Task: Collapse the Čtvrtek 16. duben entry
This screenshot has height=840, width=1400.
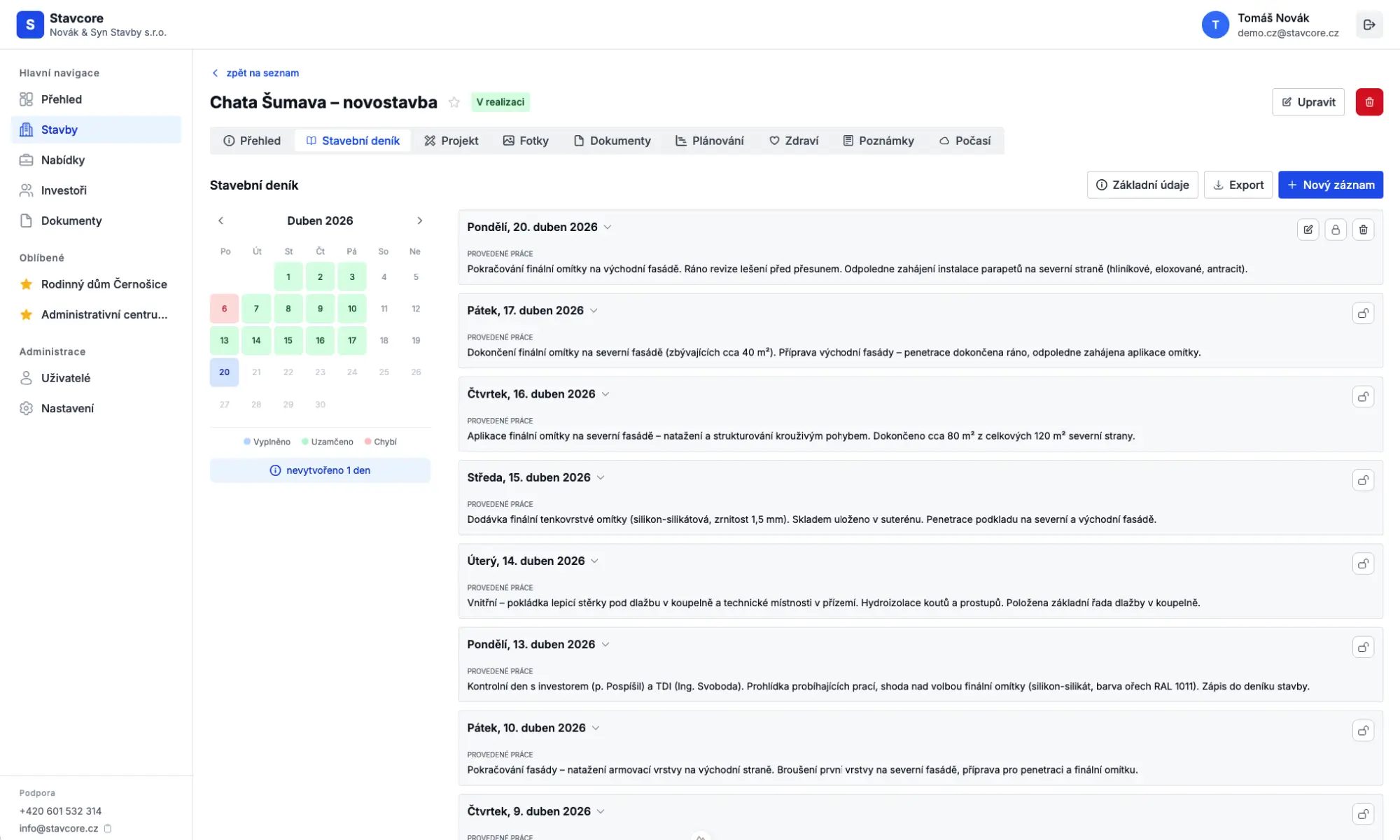Action: pyautogui.click(x=605, y=394)
